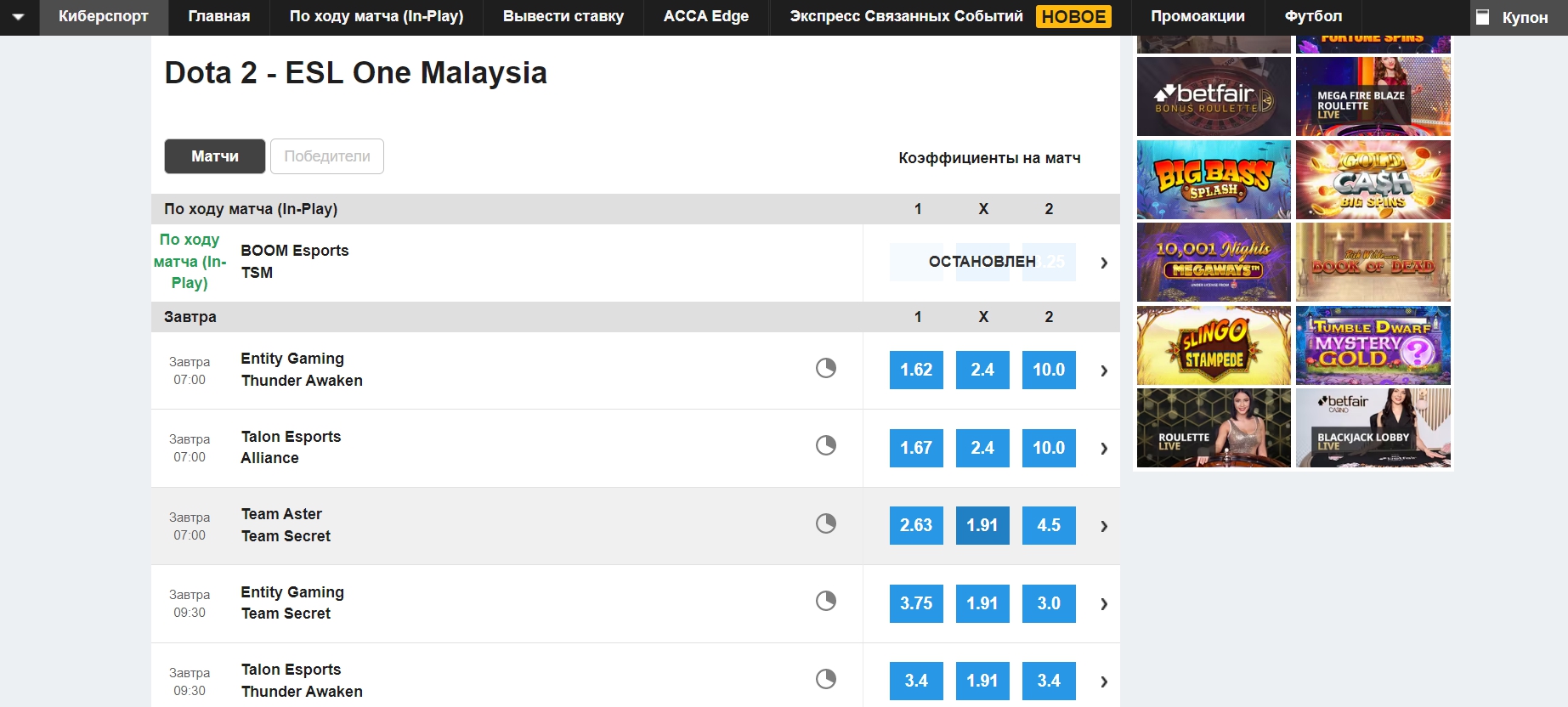Click the stats icon for Talon Esports vs Alliance

825,445
